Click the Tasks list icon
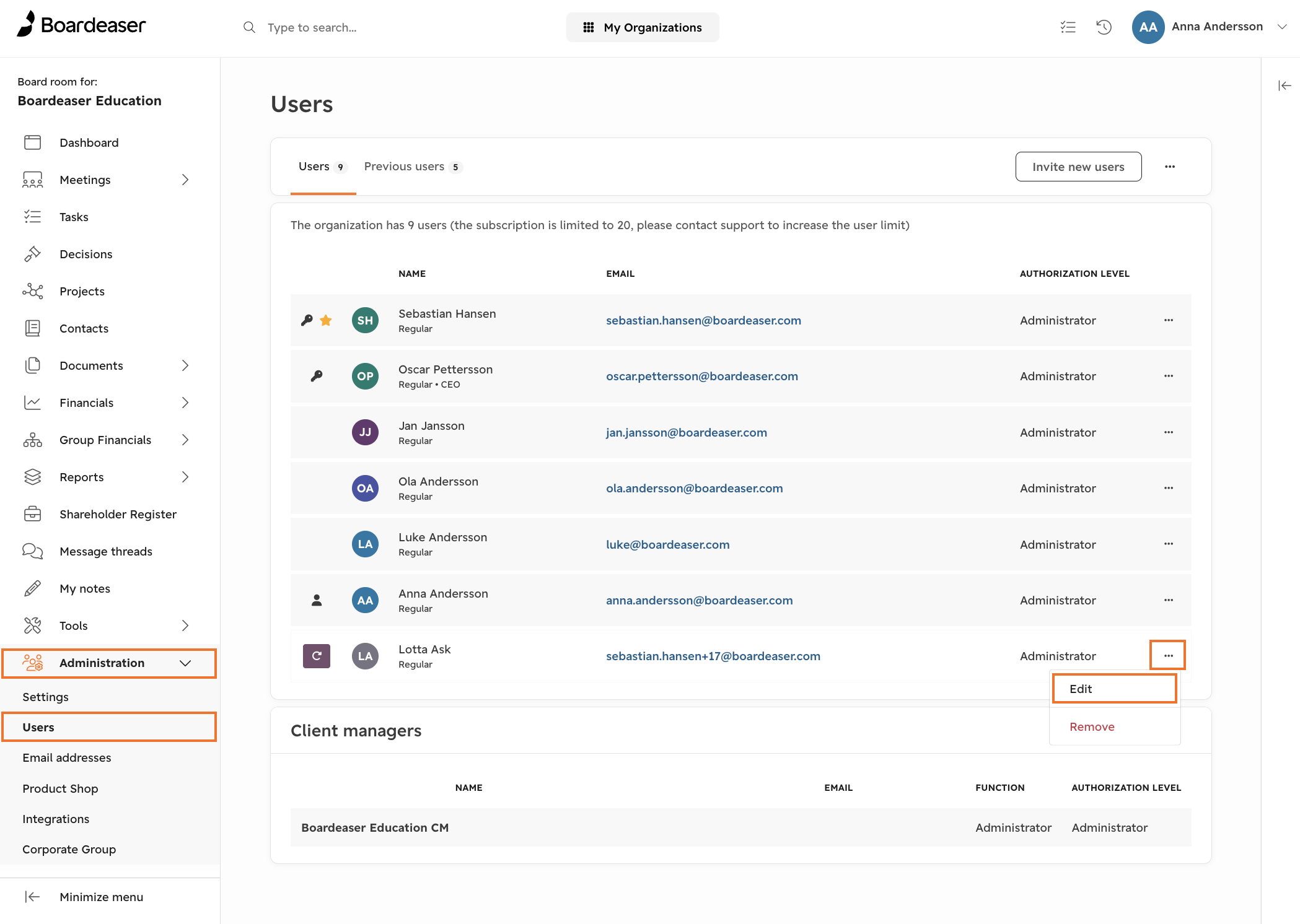Image resolution: width=1300 pixels, height=924 pixels. (32, 217)
